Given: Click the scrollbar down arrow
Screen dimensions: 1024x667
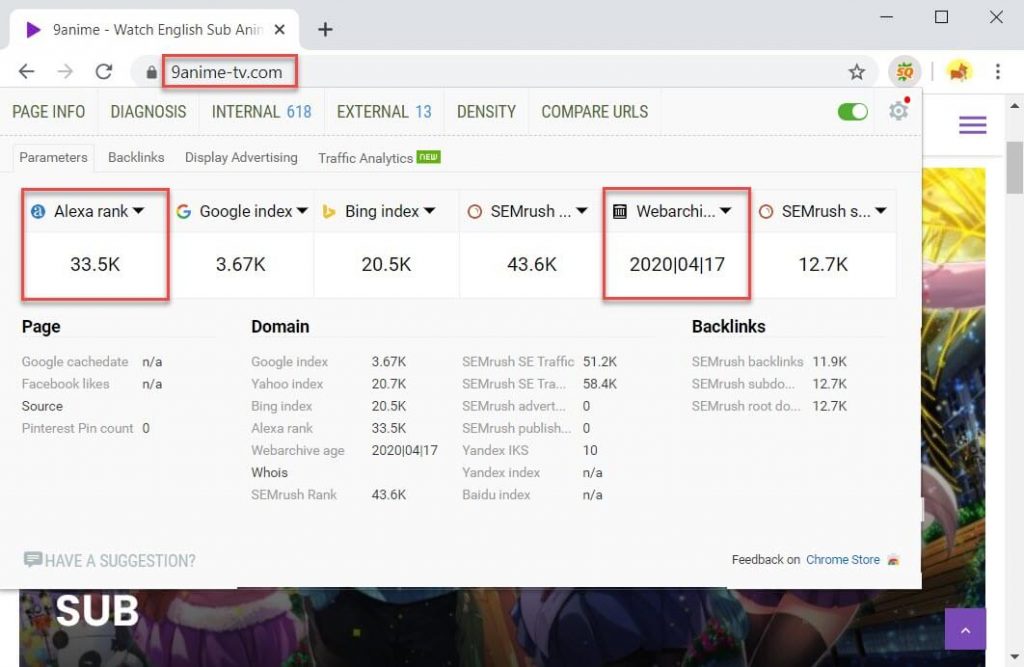Looking at the screenshot, I should point(1014,657).
